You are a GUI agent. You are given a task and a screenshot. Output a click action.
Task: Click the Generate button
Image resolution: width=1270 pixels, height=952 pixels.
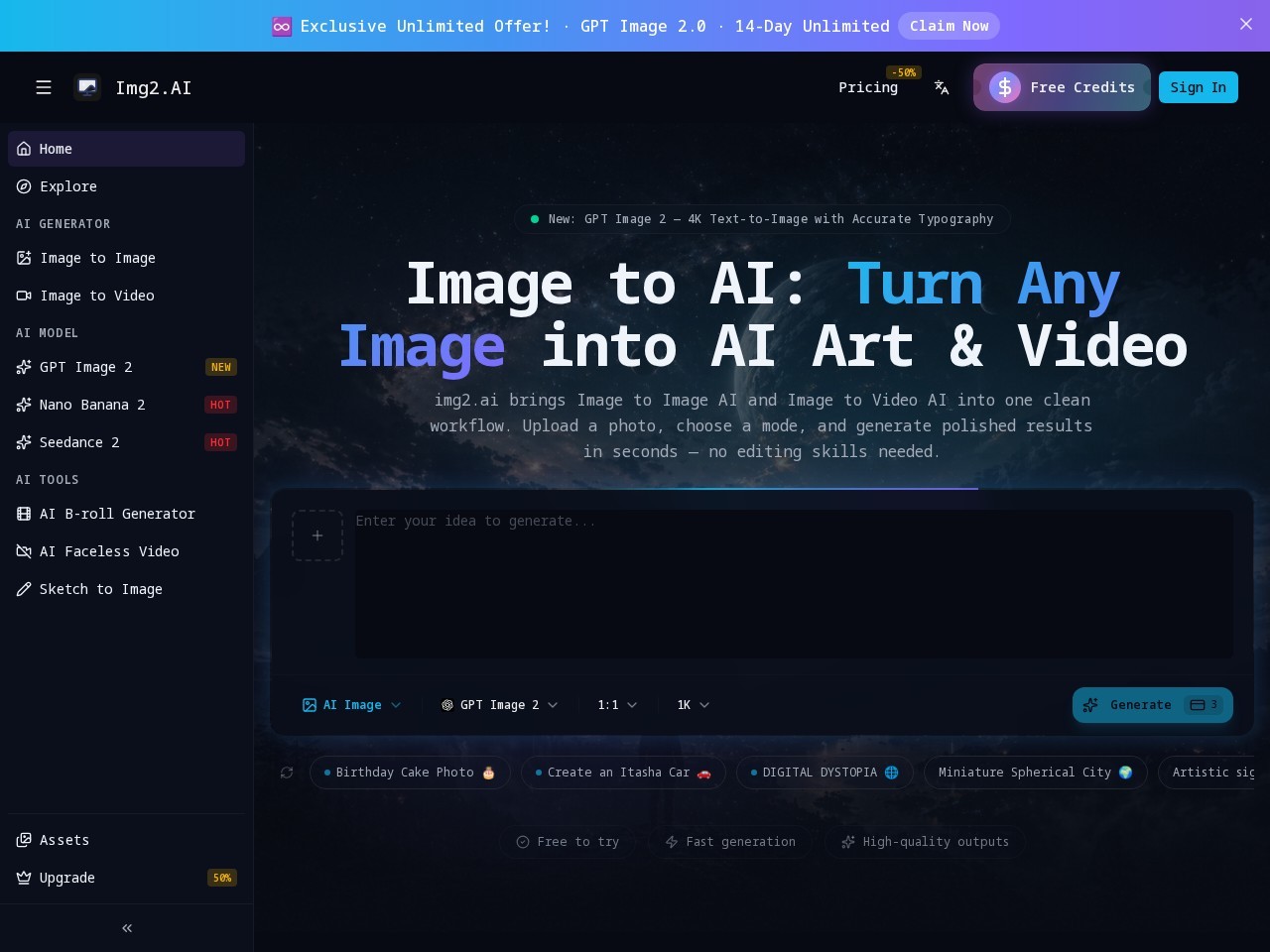[x=1153, y=705]
